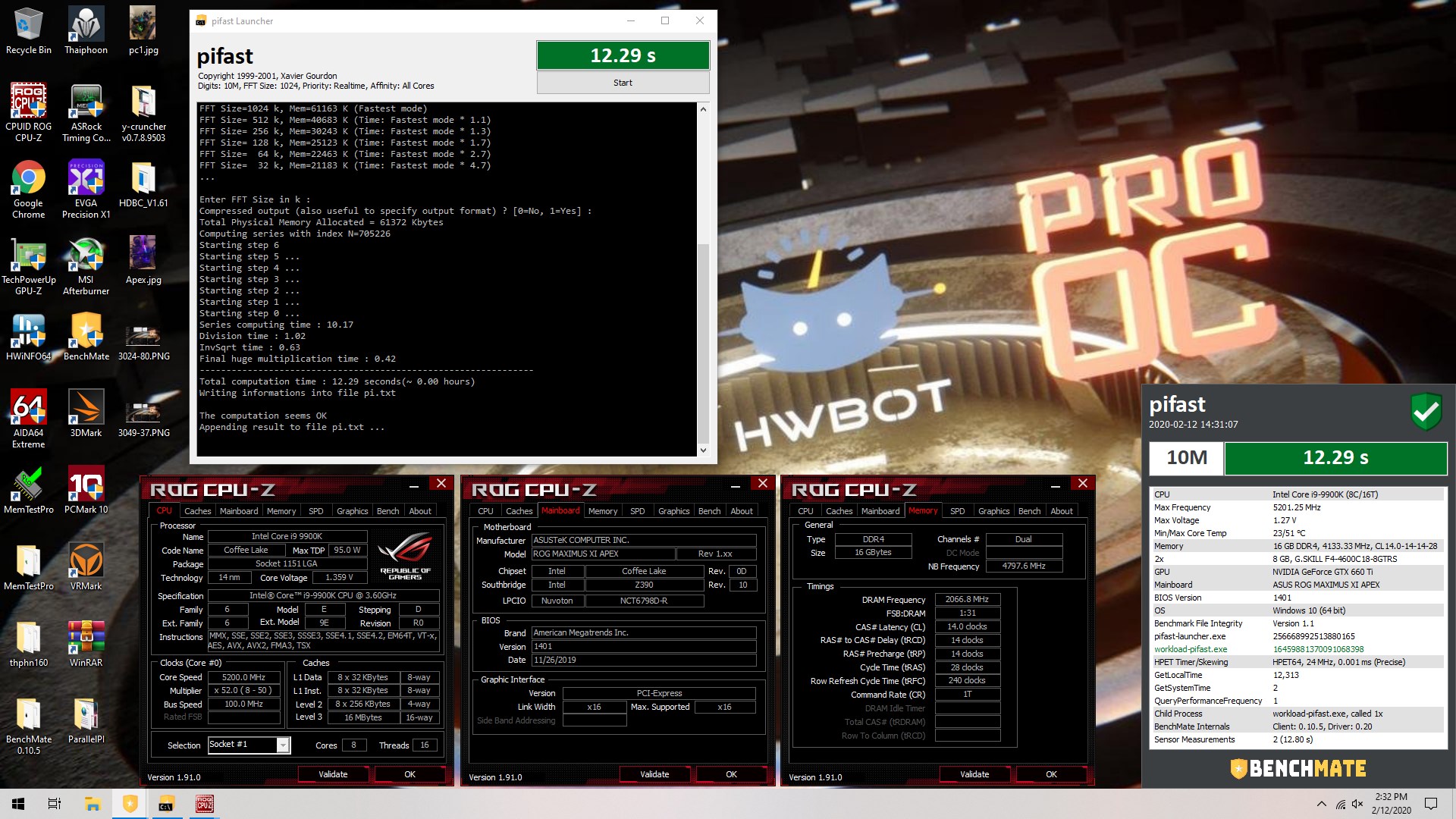
Task: Open the AIDA64 Extreme shortcut
Action: click(29, 419)
